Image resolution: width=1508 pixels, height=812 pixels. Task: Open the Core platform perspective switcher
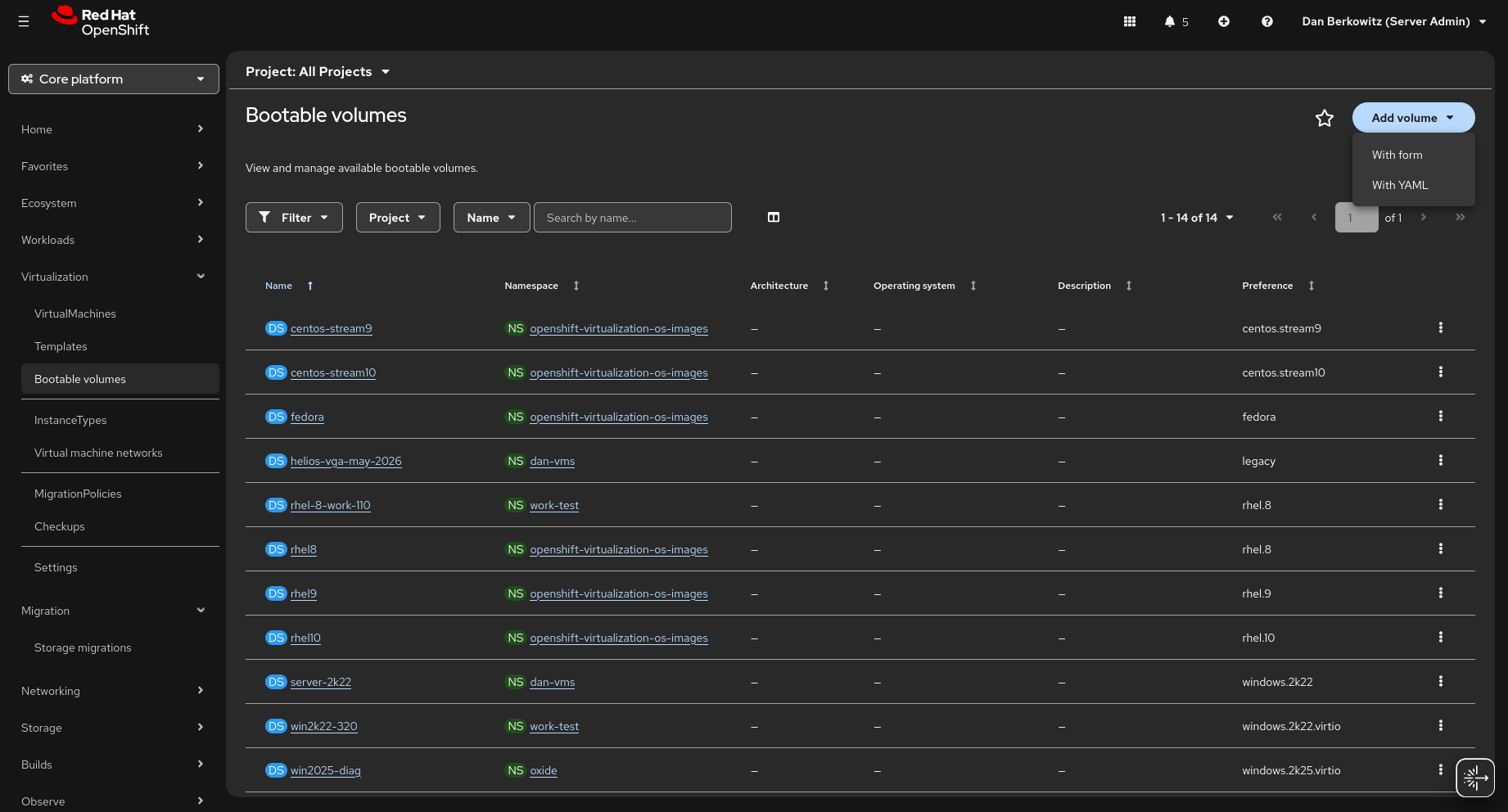[x=114, y=79]
